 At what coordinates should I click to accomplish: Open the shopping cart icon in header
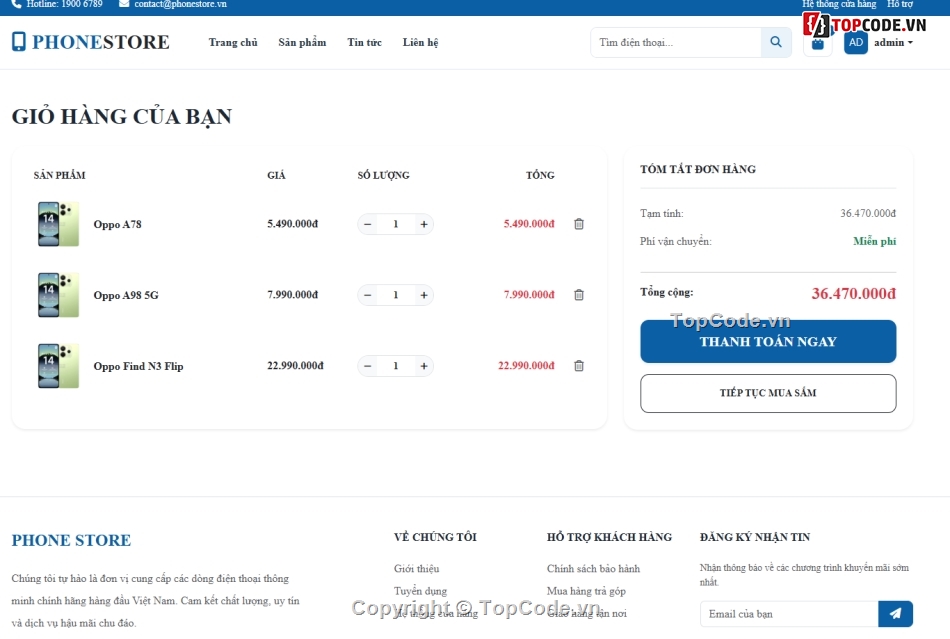click(x=817, y=43)
